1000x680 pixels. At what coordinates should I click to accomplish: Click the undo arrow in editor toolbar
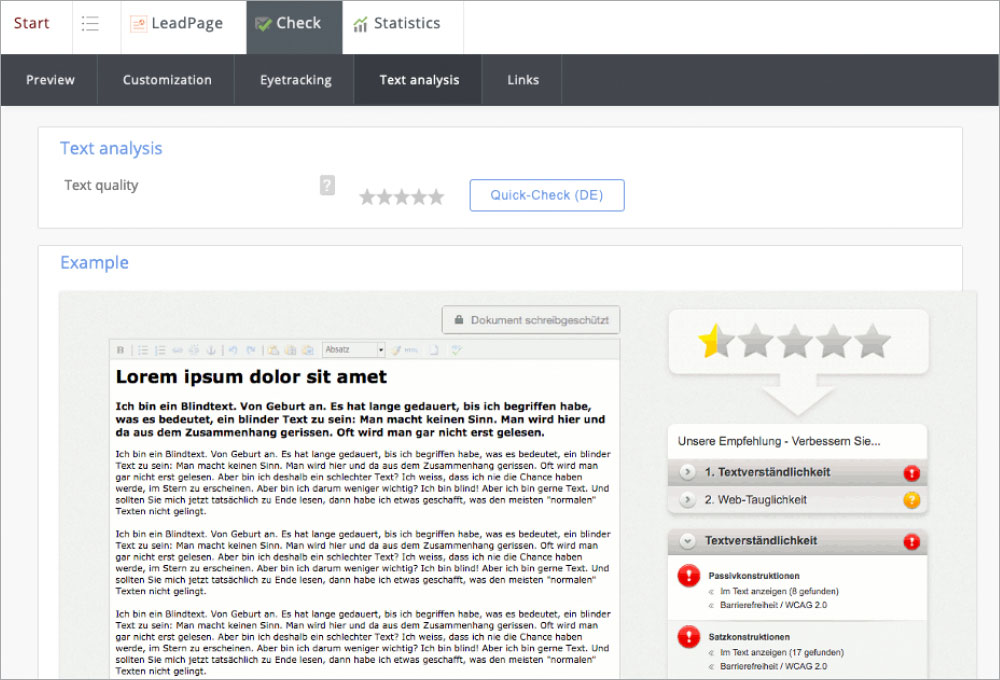(x=232, y=350)
